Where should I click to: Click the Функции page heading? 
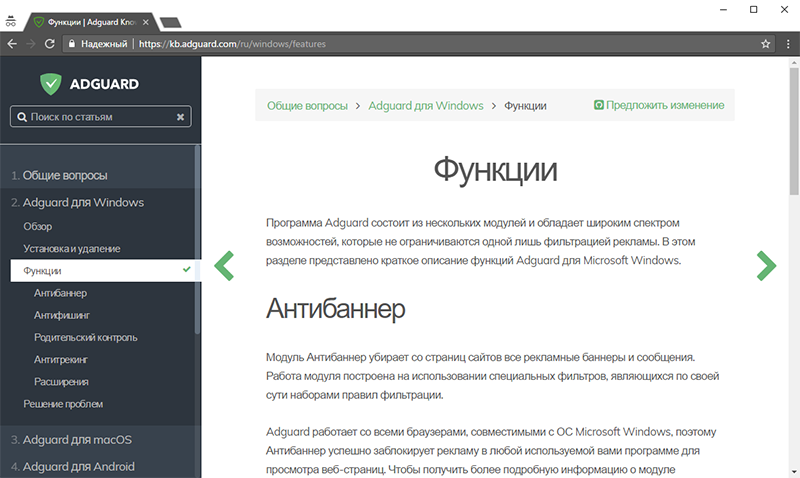[x=495, y=170]
